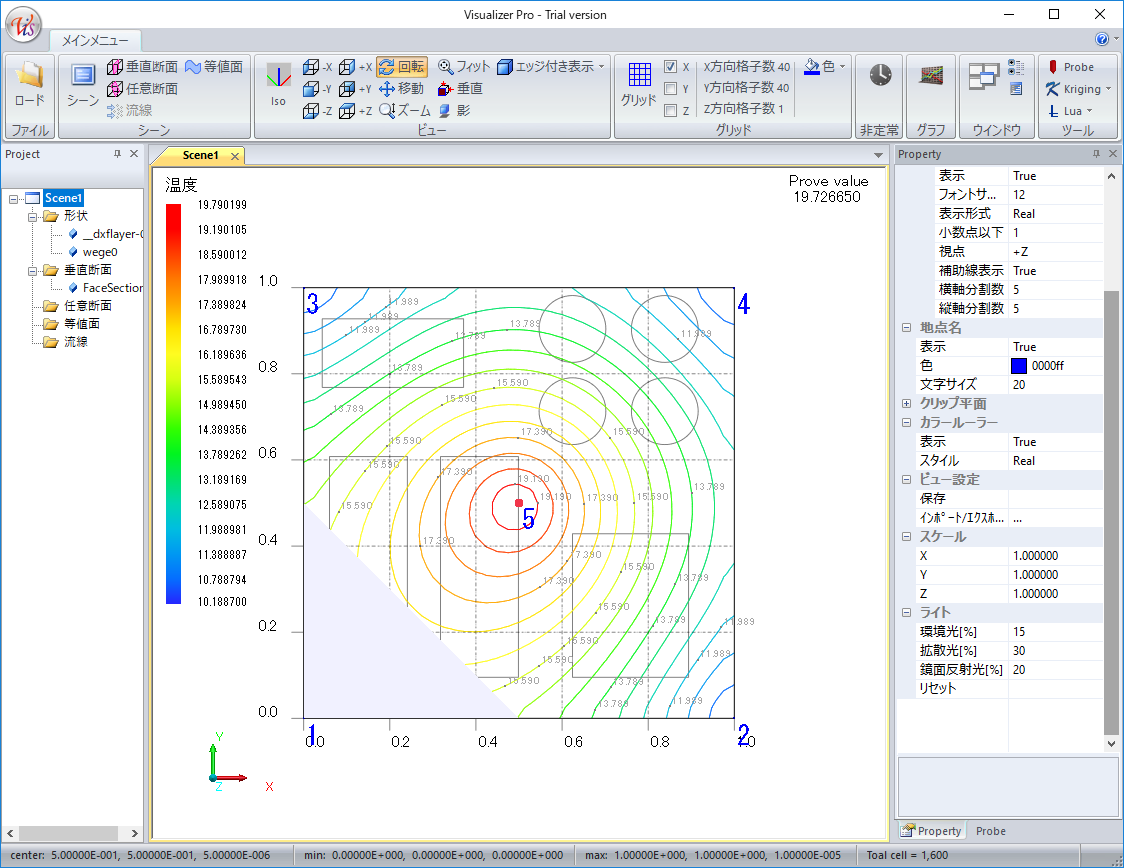The height and width of the screenshot is (868, 1124).
Task: Expand the クリップ平面 property section
Action: tap(906, 404)
